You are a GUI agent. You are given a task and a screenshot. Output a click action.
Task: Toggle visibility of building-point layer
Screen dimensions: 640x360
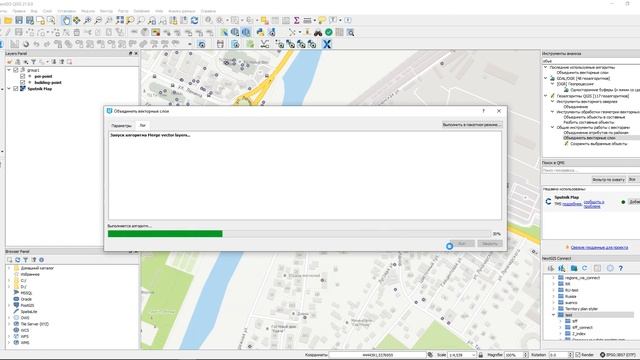coord(22,82)
